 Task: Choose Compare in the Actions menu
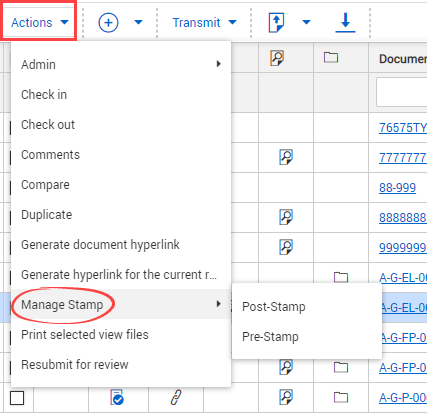[x=121, y=184]
